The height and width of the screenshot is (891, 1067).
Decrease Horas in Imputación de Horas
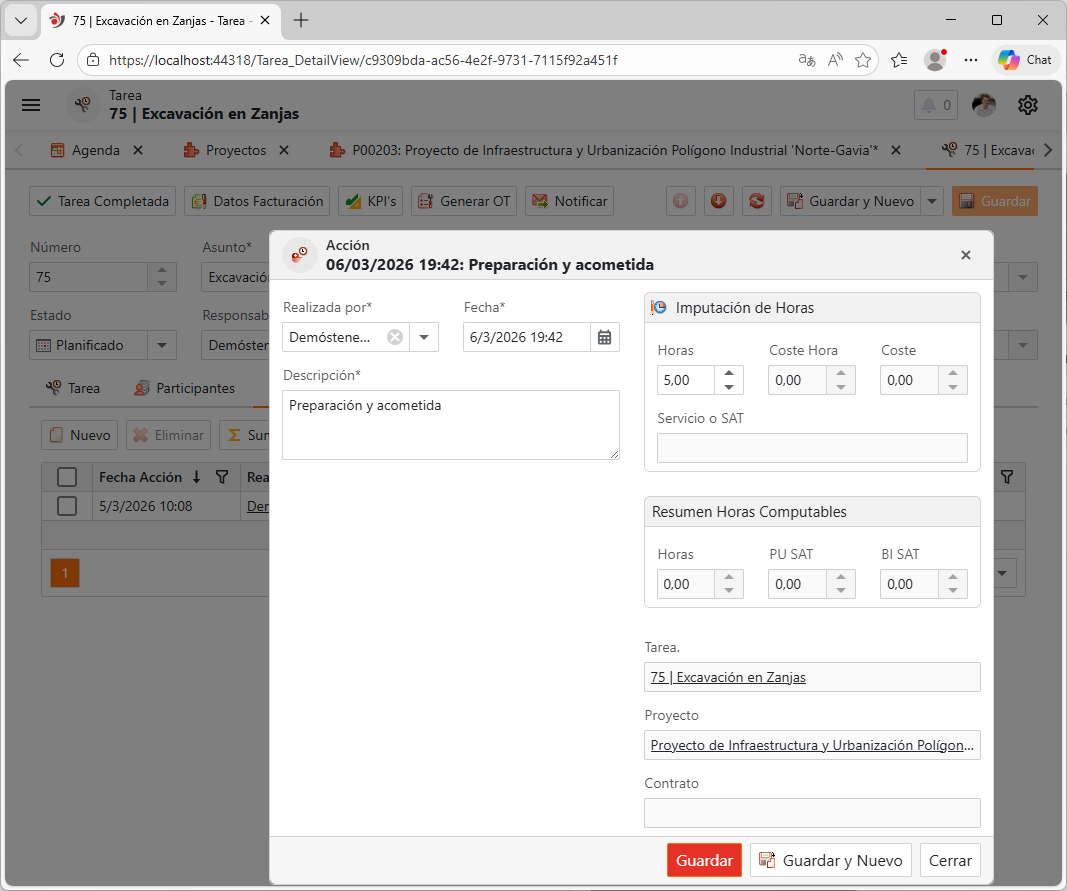(x=729, y=387)
